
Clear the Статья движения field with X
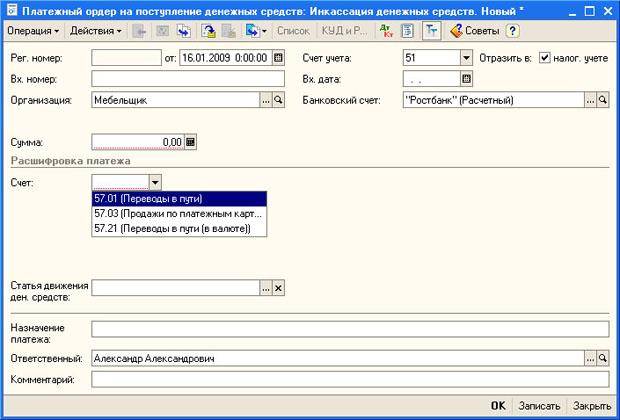pos(279,287)
